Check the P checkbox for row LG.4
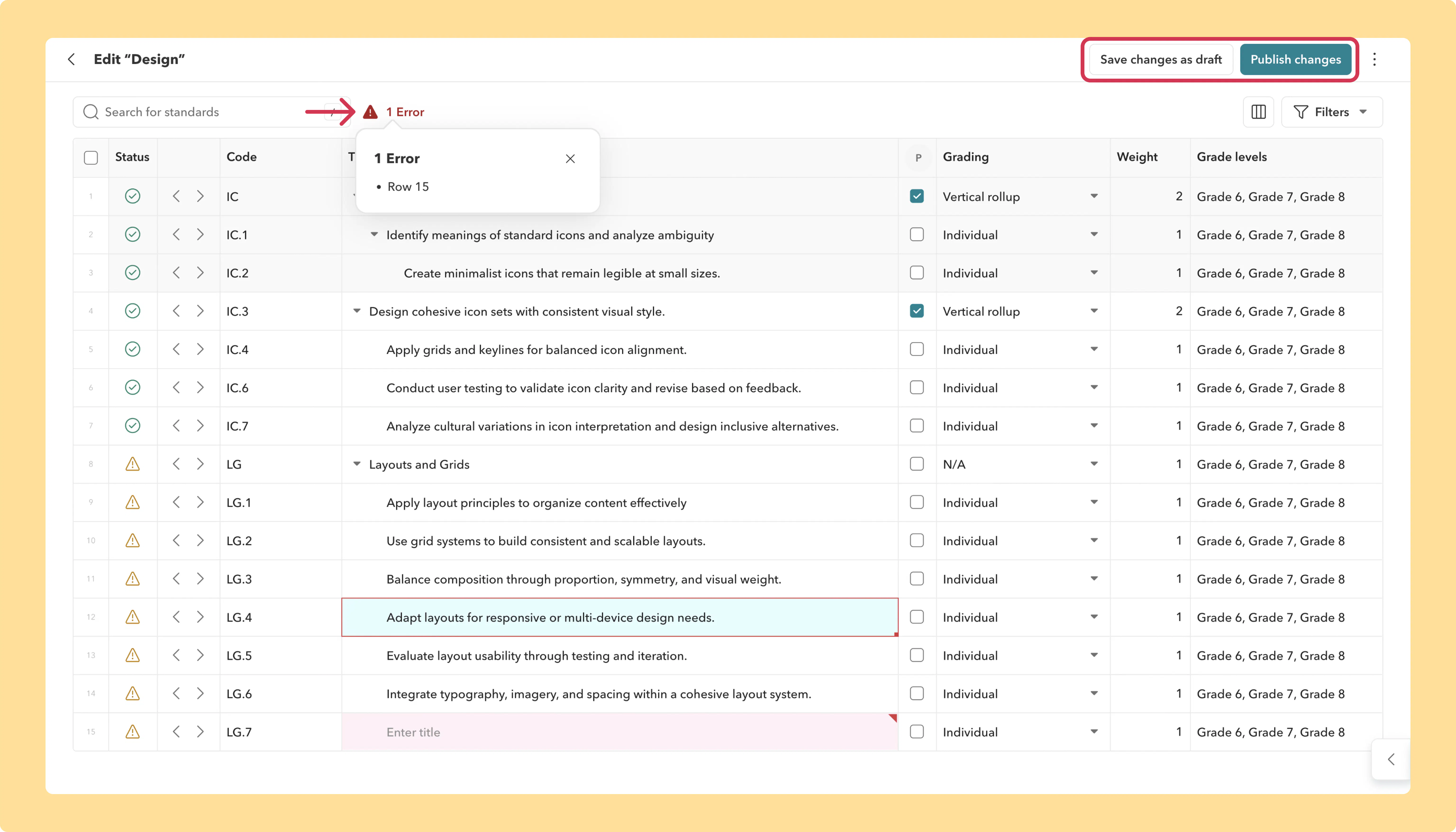This screenshot has width=1456, height=832. pos(917,617)
